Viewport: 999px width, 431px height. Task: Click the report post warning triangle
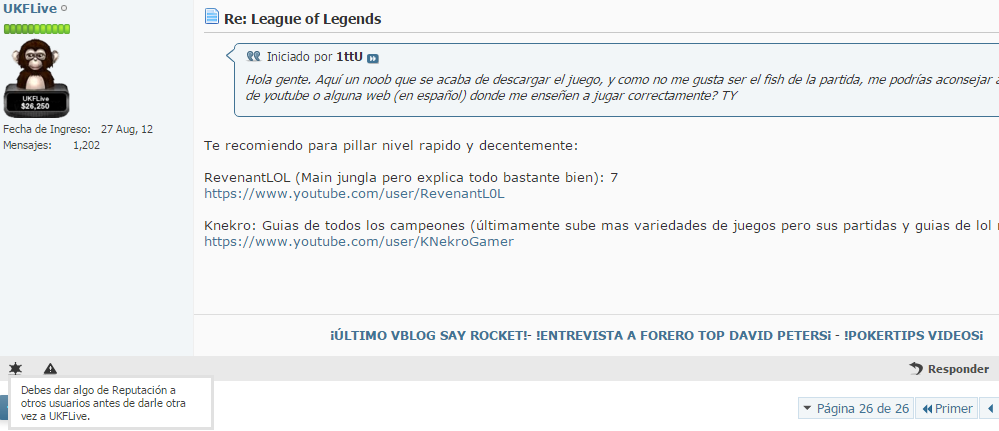[50, 369]
